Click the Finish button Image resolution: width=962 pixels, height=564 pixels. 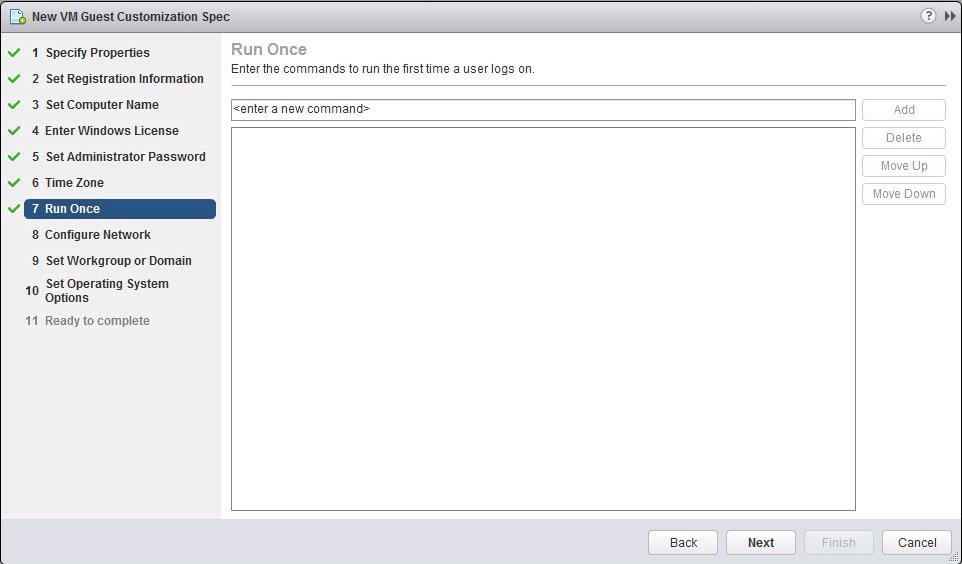(x=839, y=543)
